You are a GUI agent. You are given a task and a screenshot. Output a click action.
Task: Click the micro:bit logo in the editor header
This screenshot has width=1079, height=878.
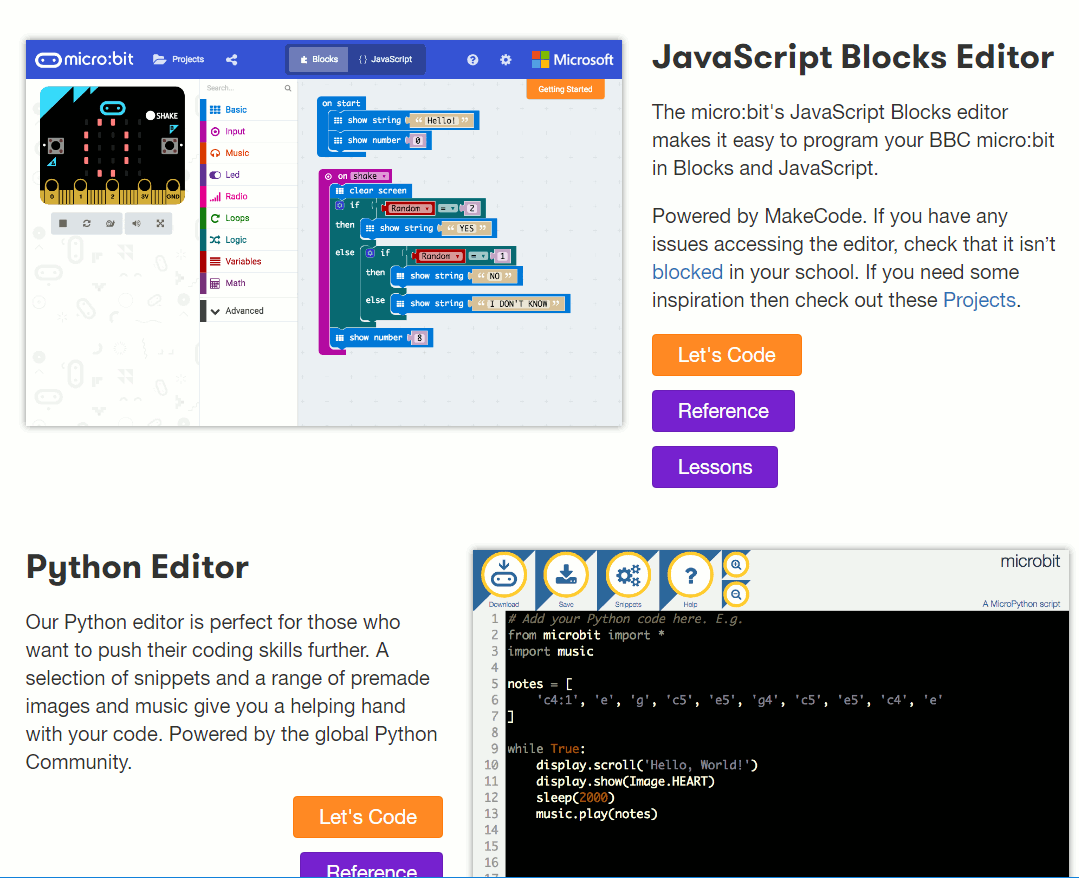point(85,59)
